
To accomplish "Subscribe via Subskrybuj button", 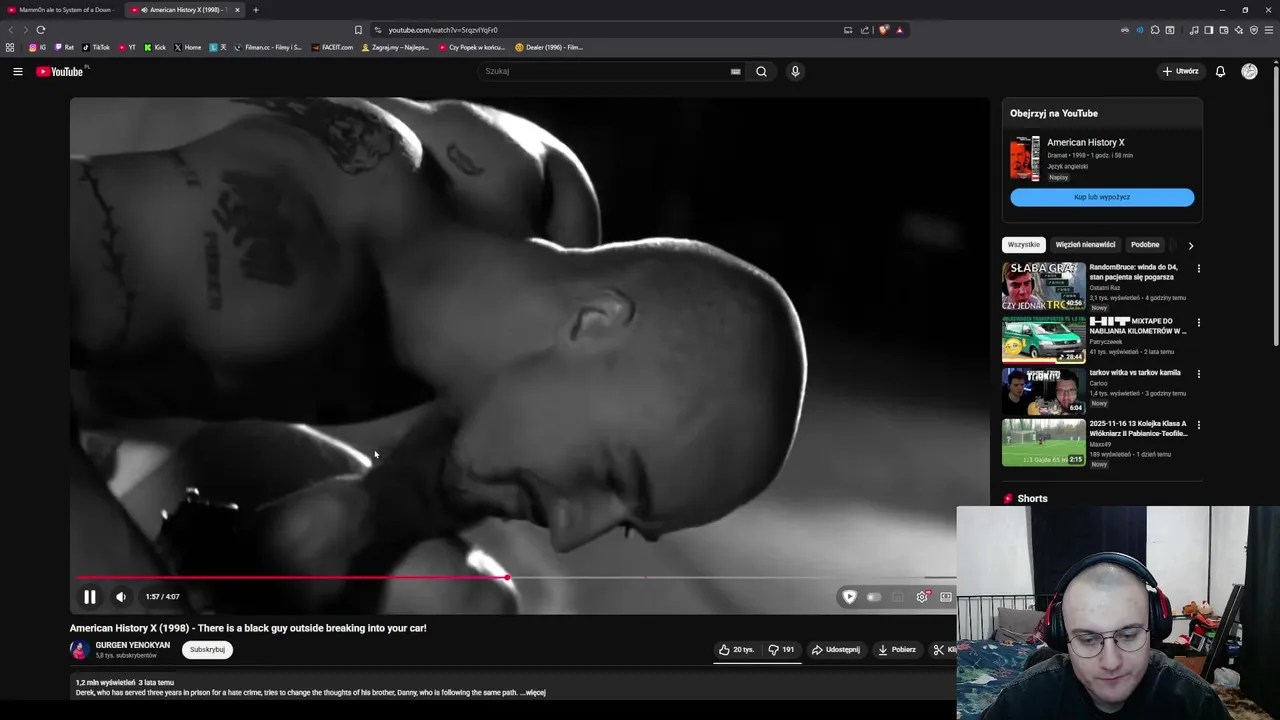I will [207, 649].
